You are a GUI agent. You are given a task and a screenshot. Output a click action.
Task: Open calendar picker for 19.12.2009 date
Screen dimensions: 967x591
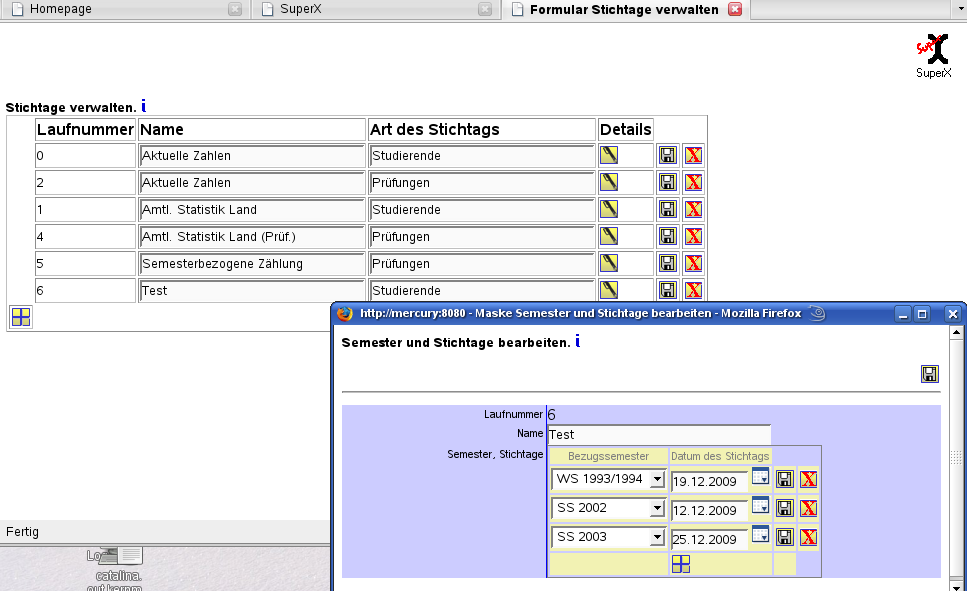(760, 477)
